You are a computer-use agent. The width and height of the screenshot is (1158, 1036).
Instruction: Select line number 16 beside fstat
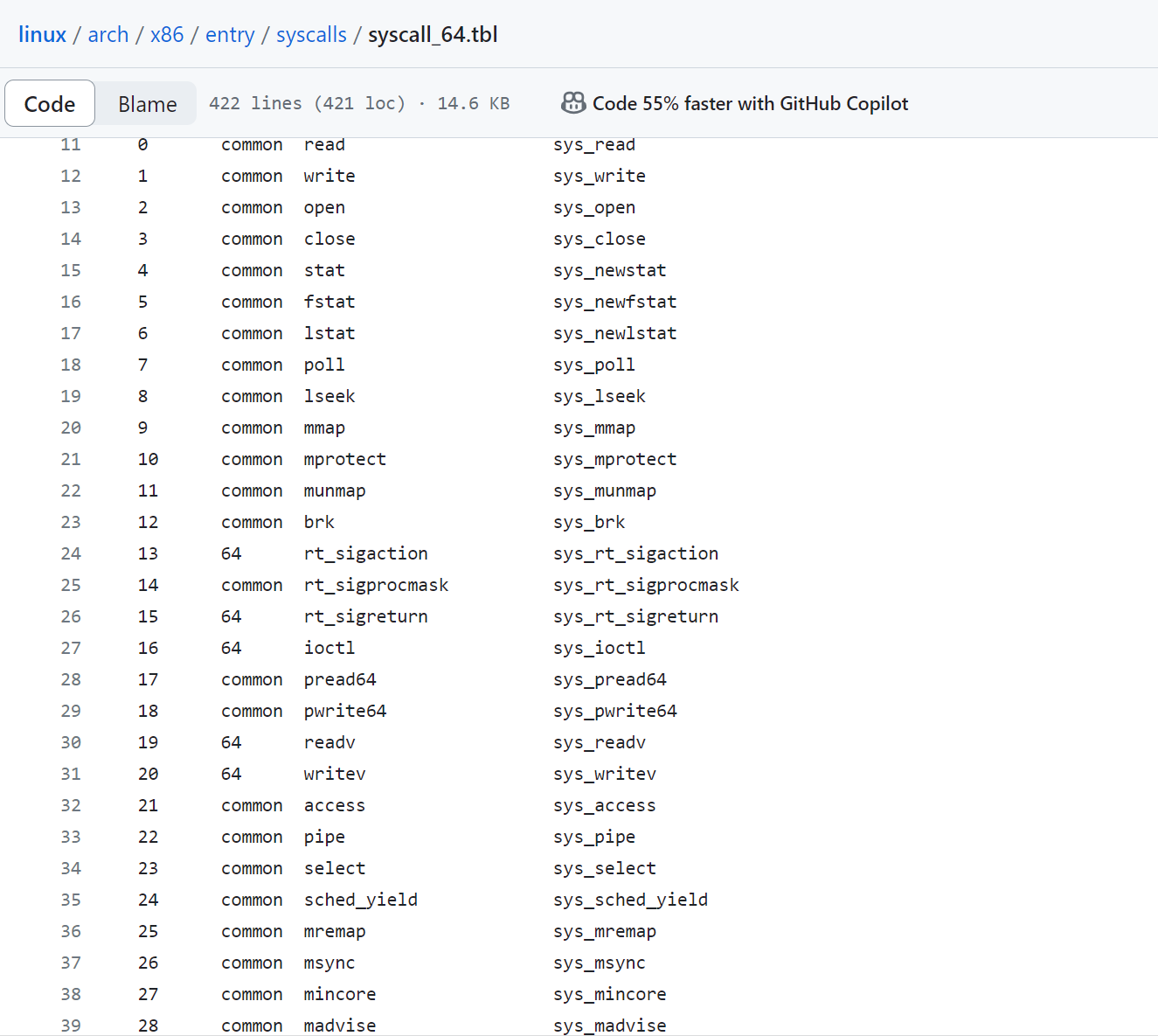click(x=70, y=302)
